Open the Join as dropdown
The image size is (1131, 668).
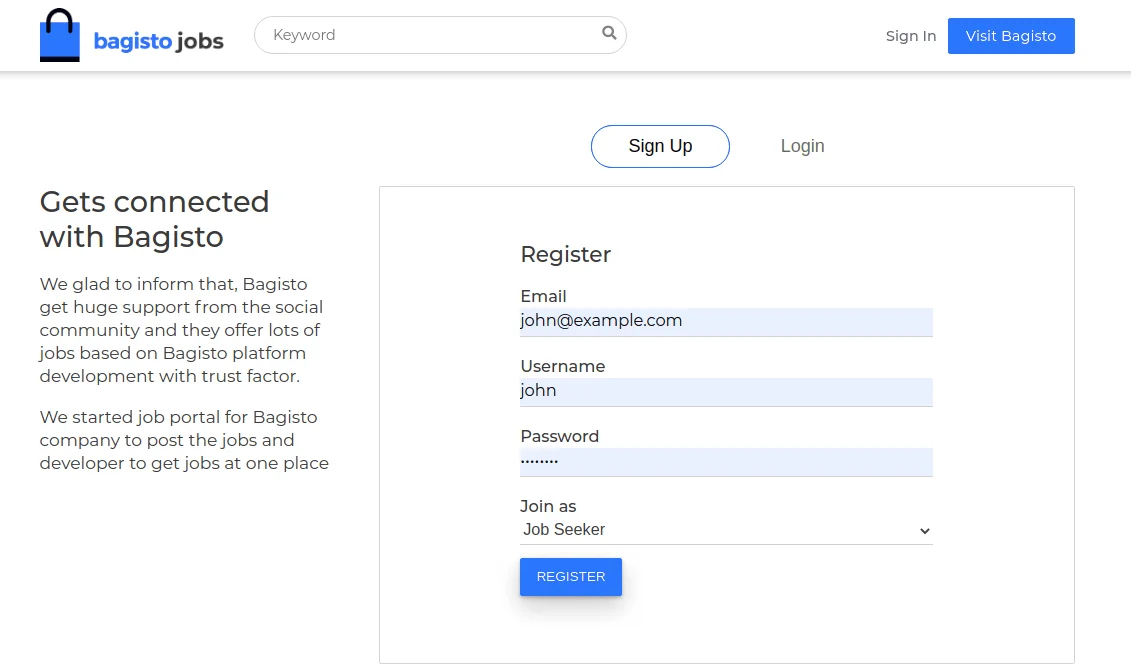(x=725, y=530)
